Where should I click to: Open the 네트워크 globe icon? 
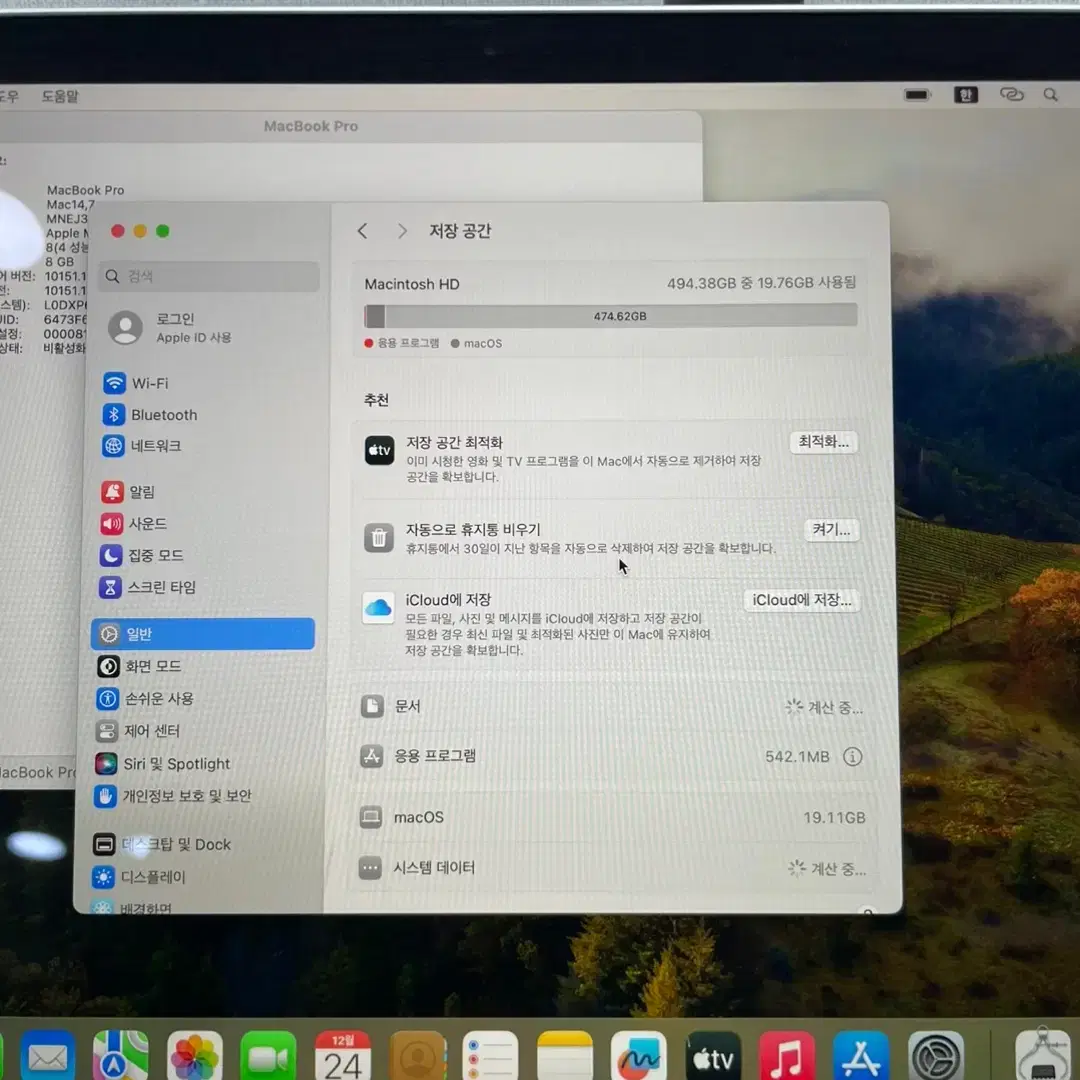(x=113, y=446)
